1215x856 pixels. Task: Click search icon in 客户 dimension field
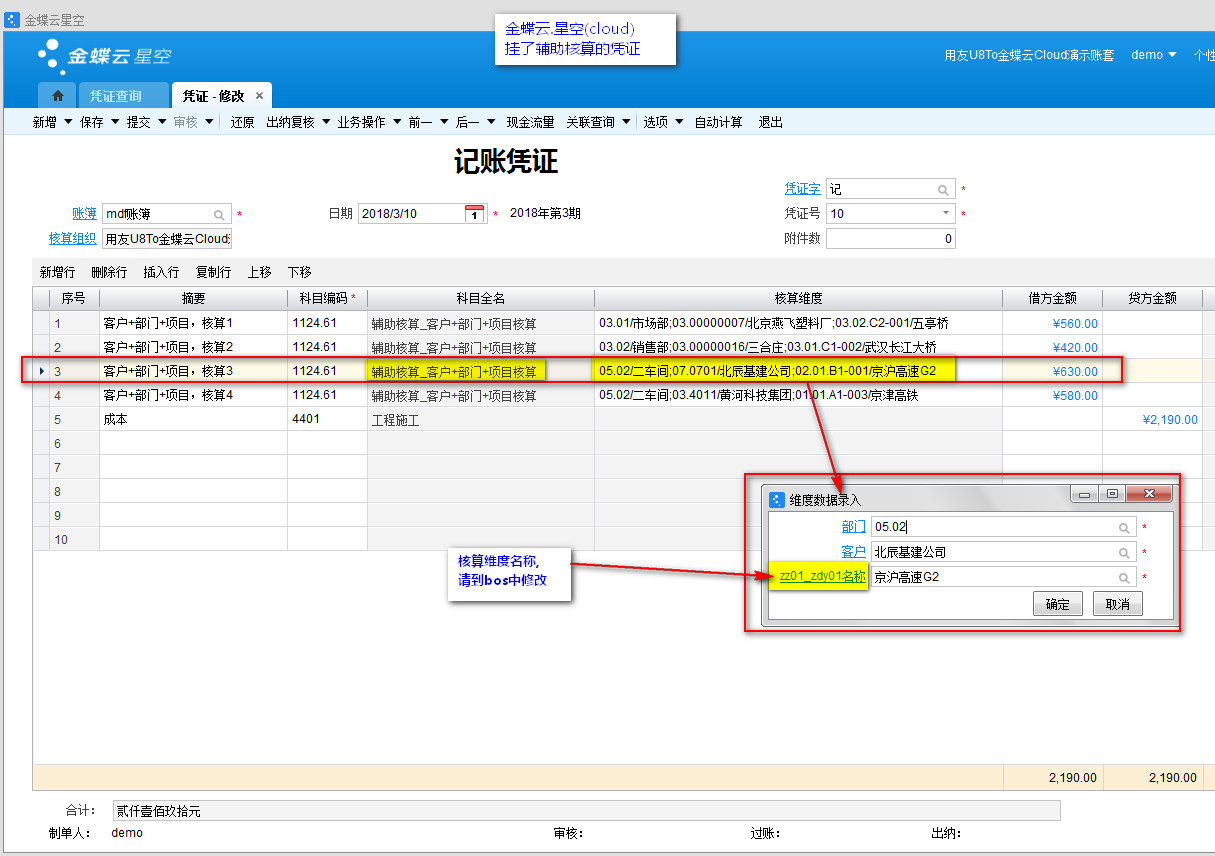tap(1124, 553)
